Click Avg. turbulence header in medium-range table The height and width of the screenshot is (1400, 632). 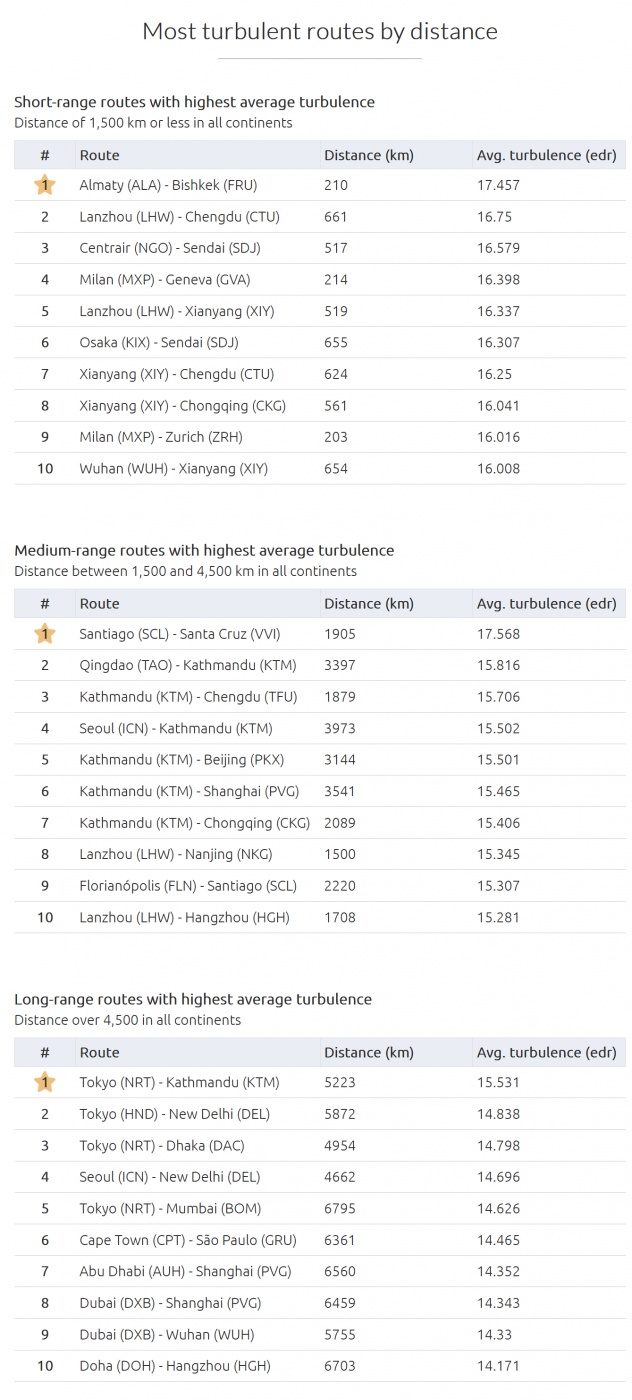(546, 604)
